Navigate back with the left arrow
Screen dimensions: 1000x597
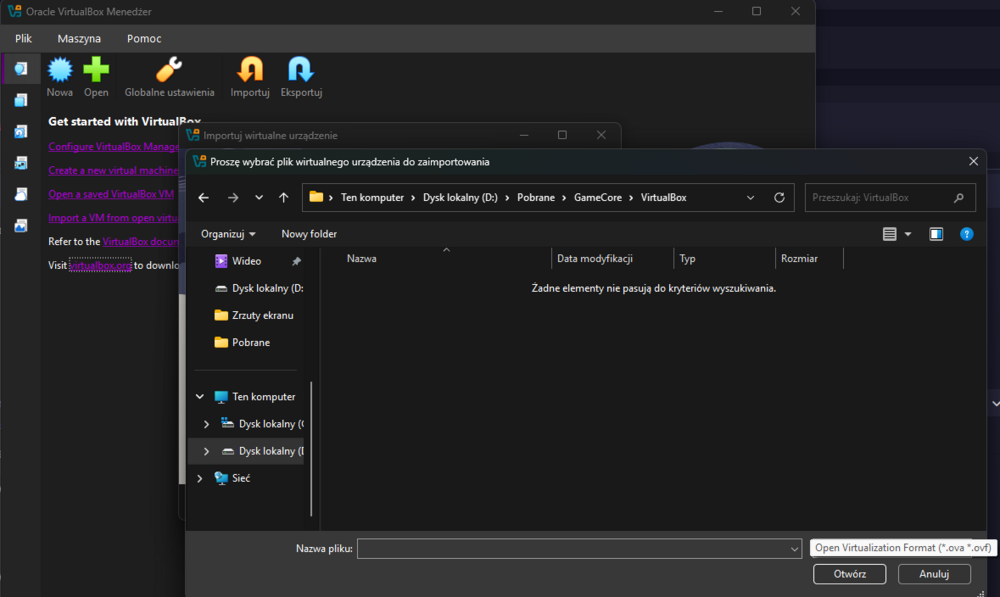point(203,198)
